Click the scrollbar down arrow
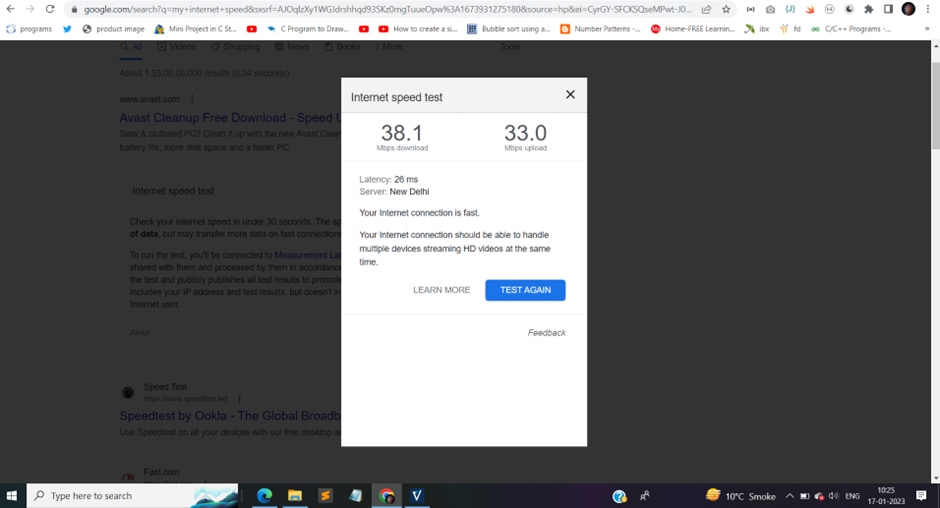Image resolution: width=940 pixels, height=508 pixels. point(935,479)
